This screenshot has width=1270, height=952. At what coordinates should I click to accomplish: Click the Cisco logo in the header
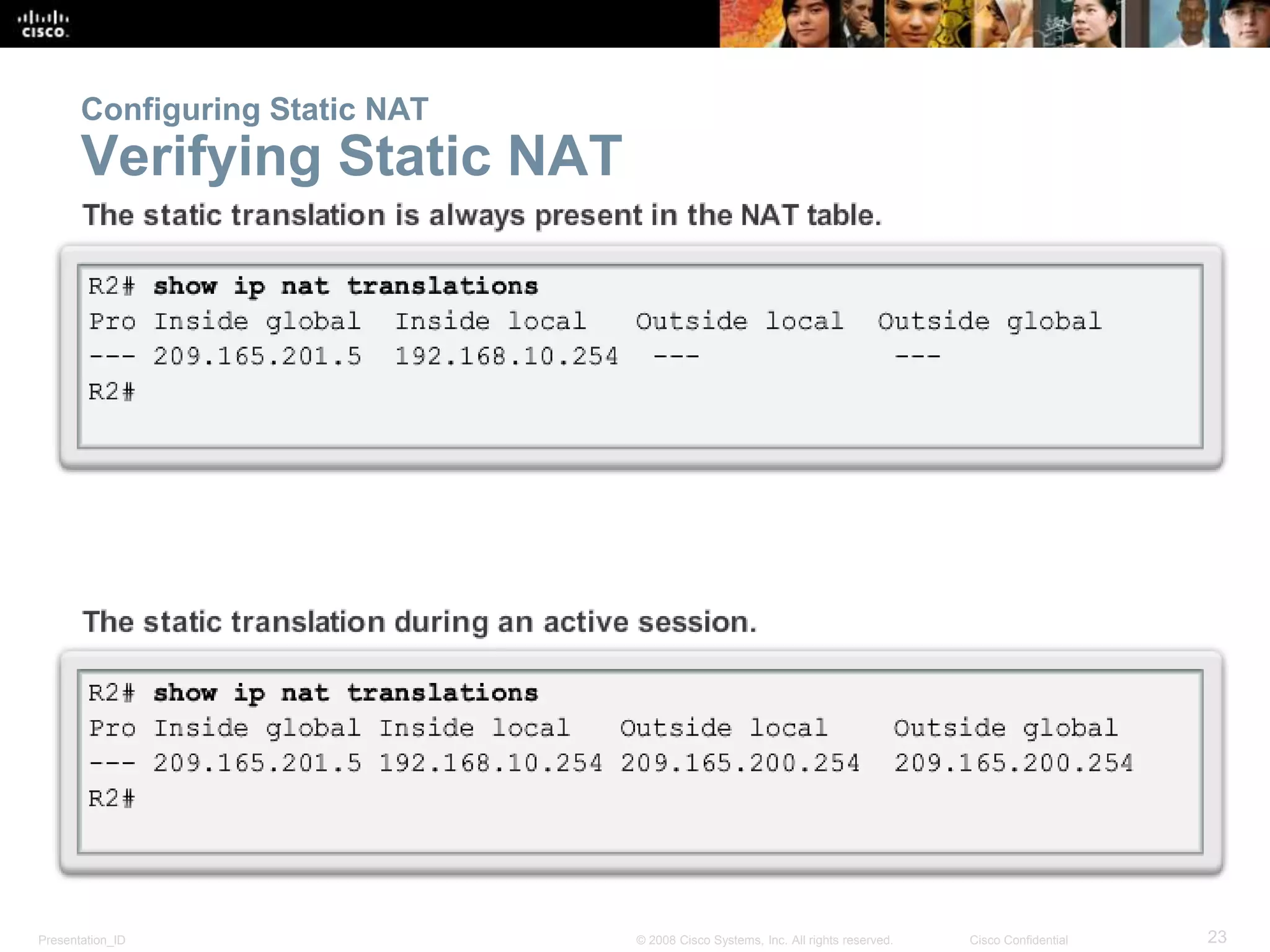click(43, 24)
